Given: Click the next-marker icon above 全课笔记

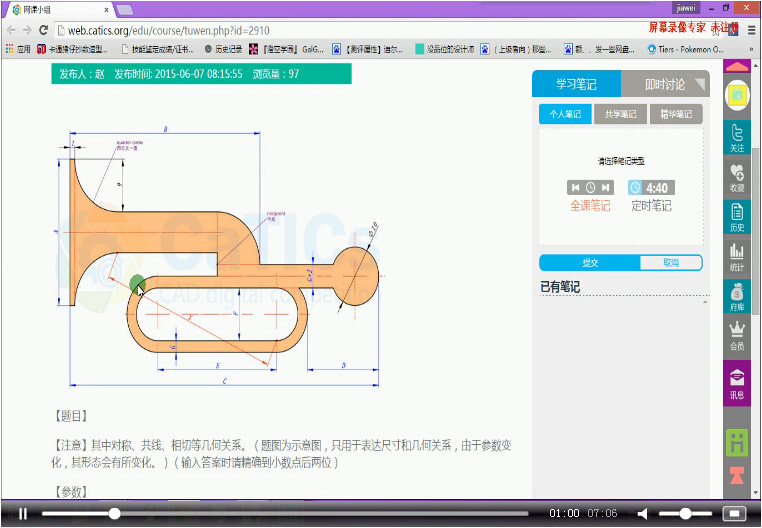Looking at the screenshot, I should (x=606, y=188).
